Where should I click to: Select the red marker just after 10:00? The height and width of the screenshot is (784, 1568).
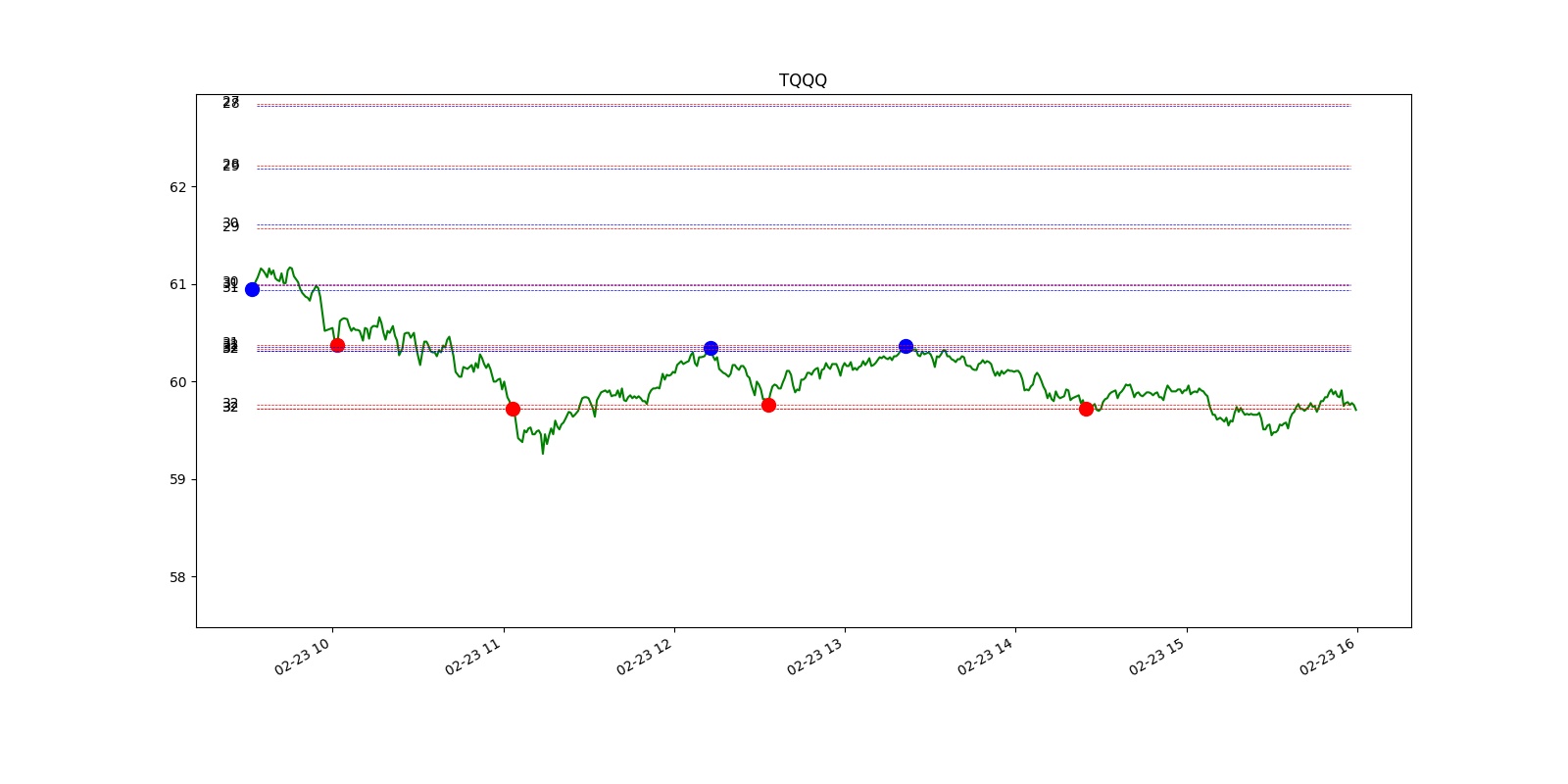[x=337, y=345]
